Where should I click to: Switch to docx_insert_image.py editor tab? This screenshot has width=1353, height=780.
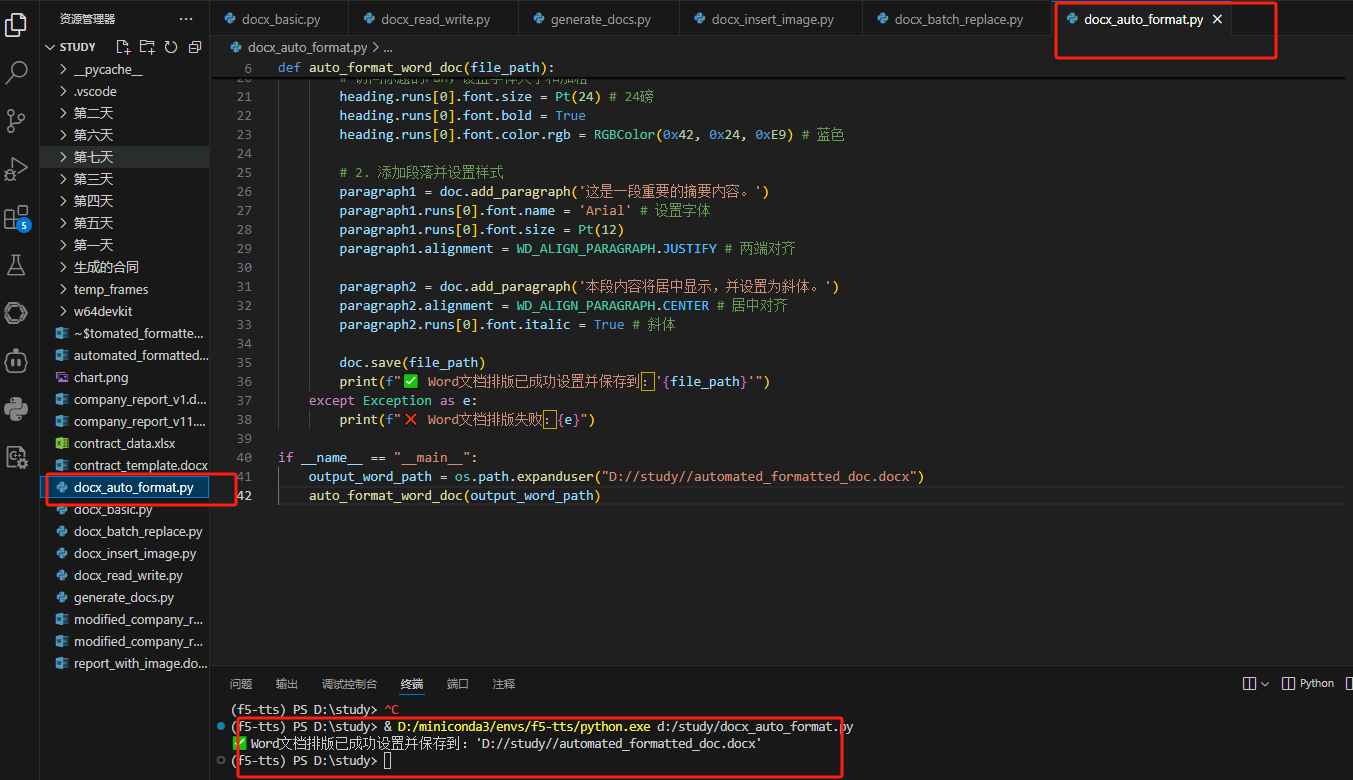[771, 19]
